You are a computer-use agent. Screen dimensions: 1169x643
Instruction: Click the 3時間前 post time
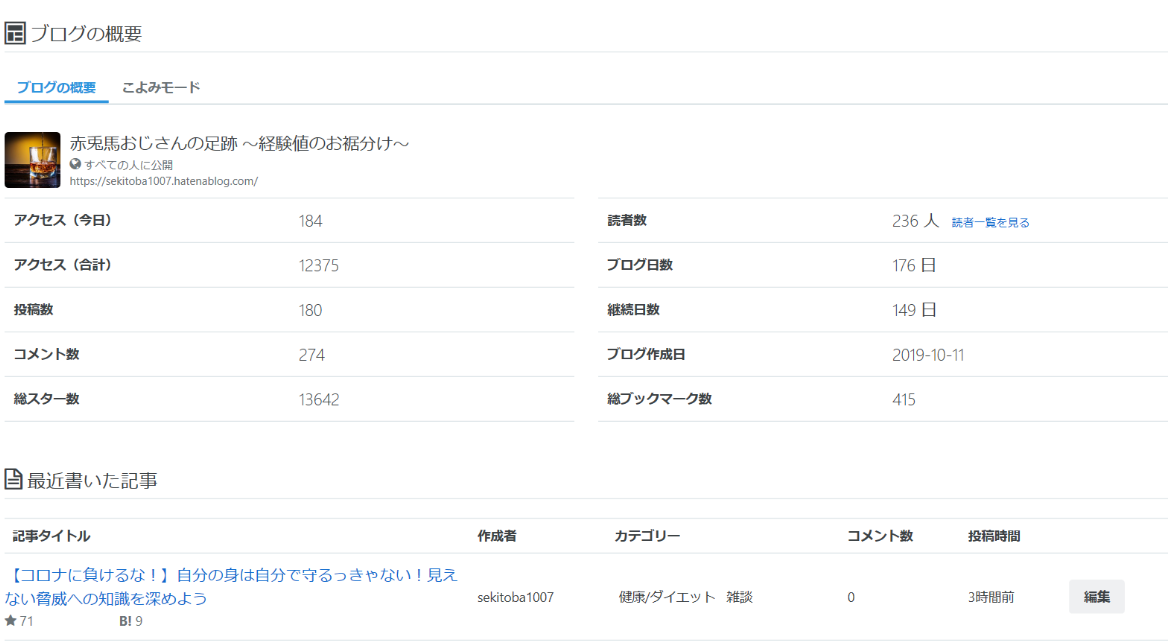(x=991, y=597)
